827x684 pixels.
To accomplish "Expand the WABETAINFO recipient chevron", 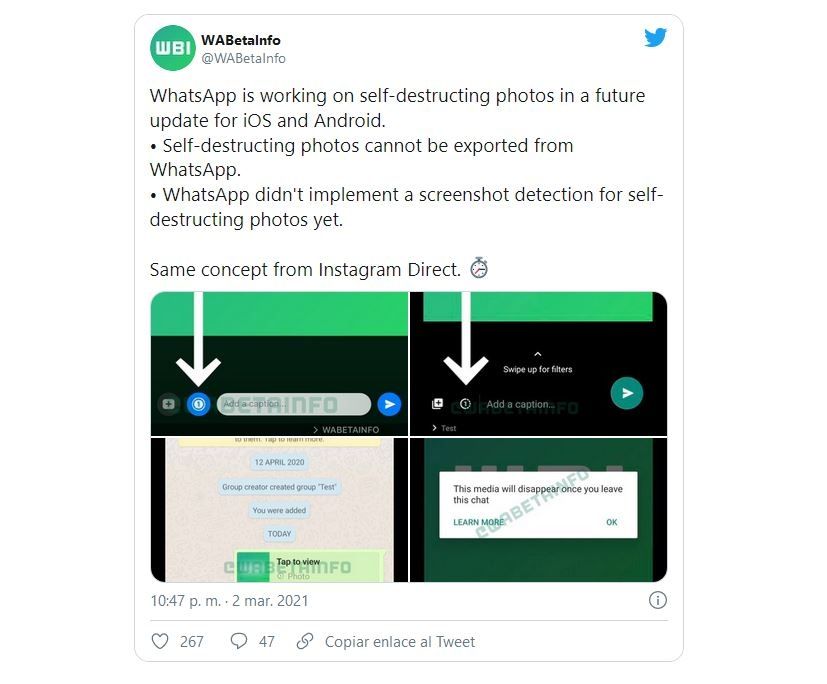I will click(x=315, y=430).
